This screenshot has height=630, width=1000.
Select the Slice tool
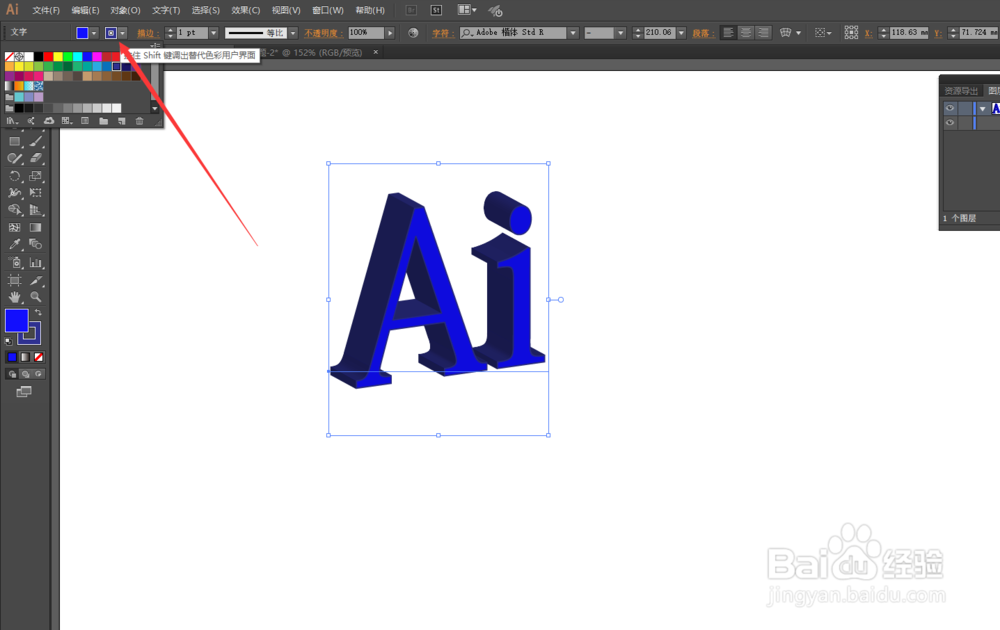coord(36,280)
